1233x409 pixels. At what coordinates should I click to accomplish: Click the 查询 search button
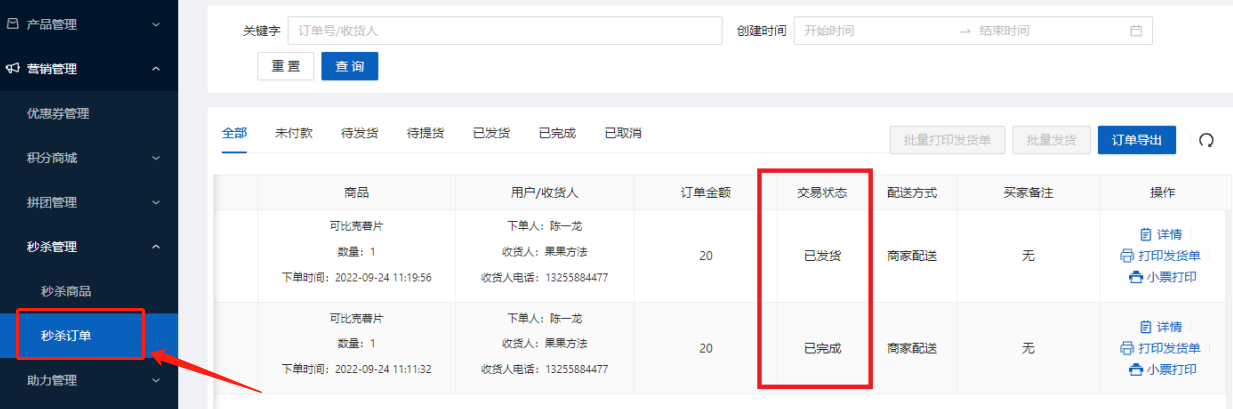coord(349,66)
